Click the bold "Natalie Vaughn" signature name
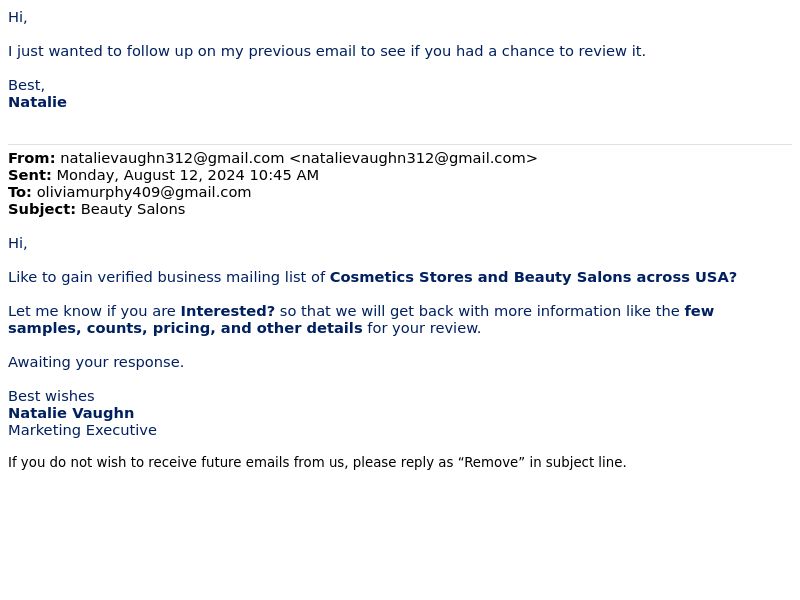The height and width of the screenshot is (600, 800). [x=71, y=413]
